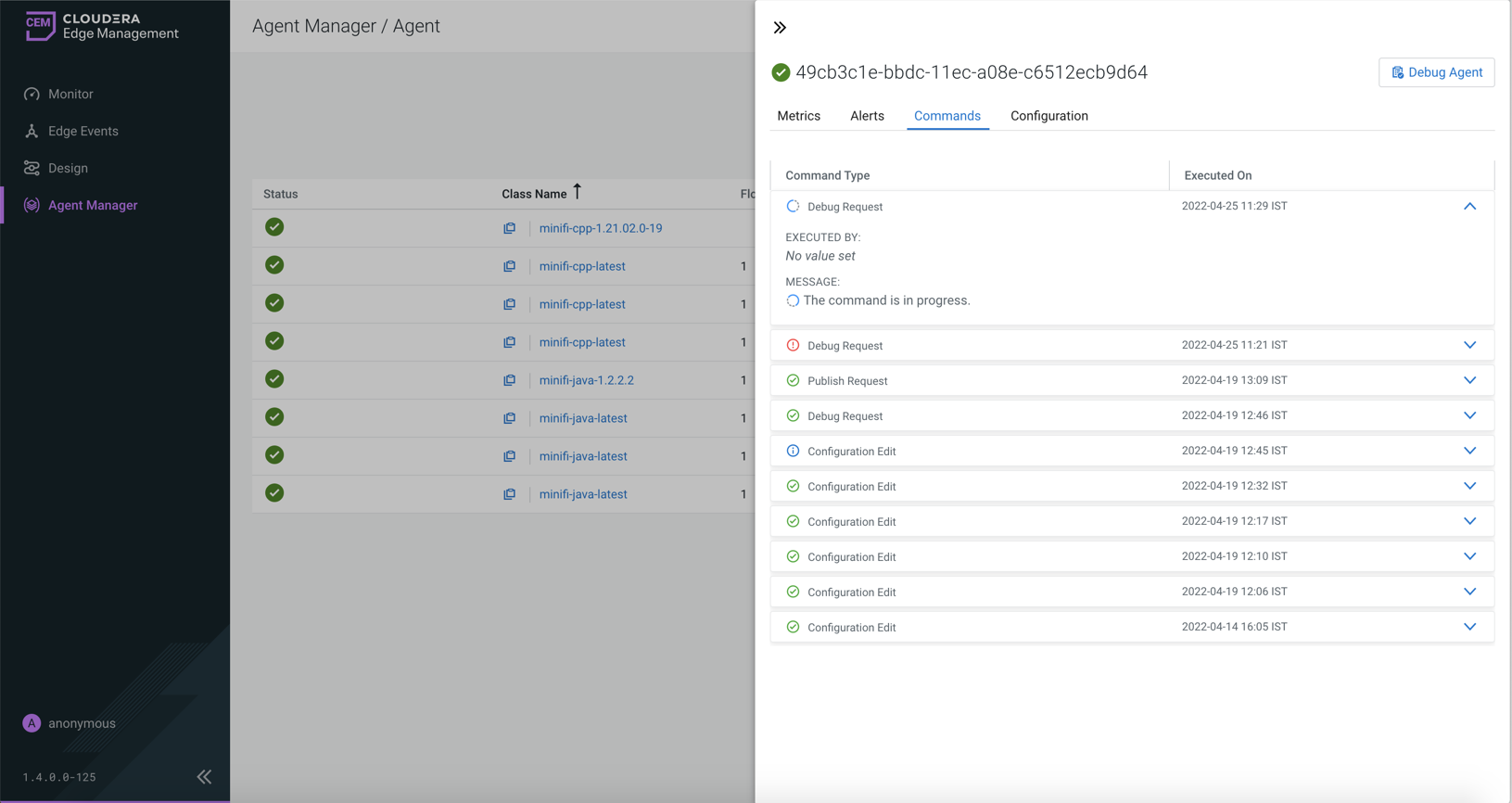Click the copy icon beside minifi-cpp-1.21.02.0-19
1512x803 pixels.
(x=510, y=228)
